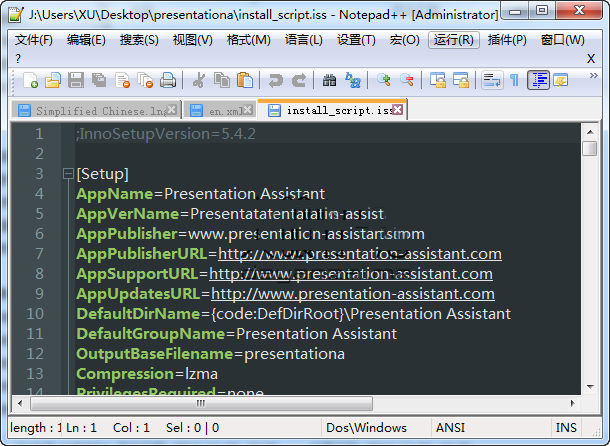Toggle synchronized vertical scrolling icon
Image resolution: width=610 pixels, height=446 pixels.
[438, 80]
